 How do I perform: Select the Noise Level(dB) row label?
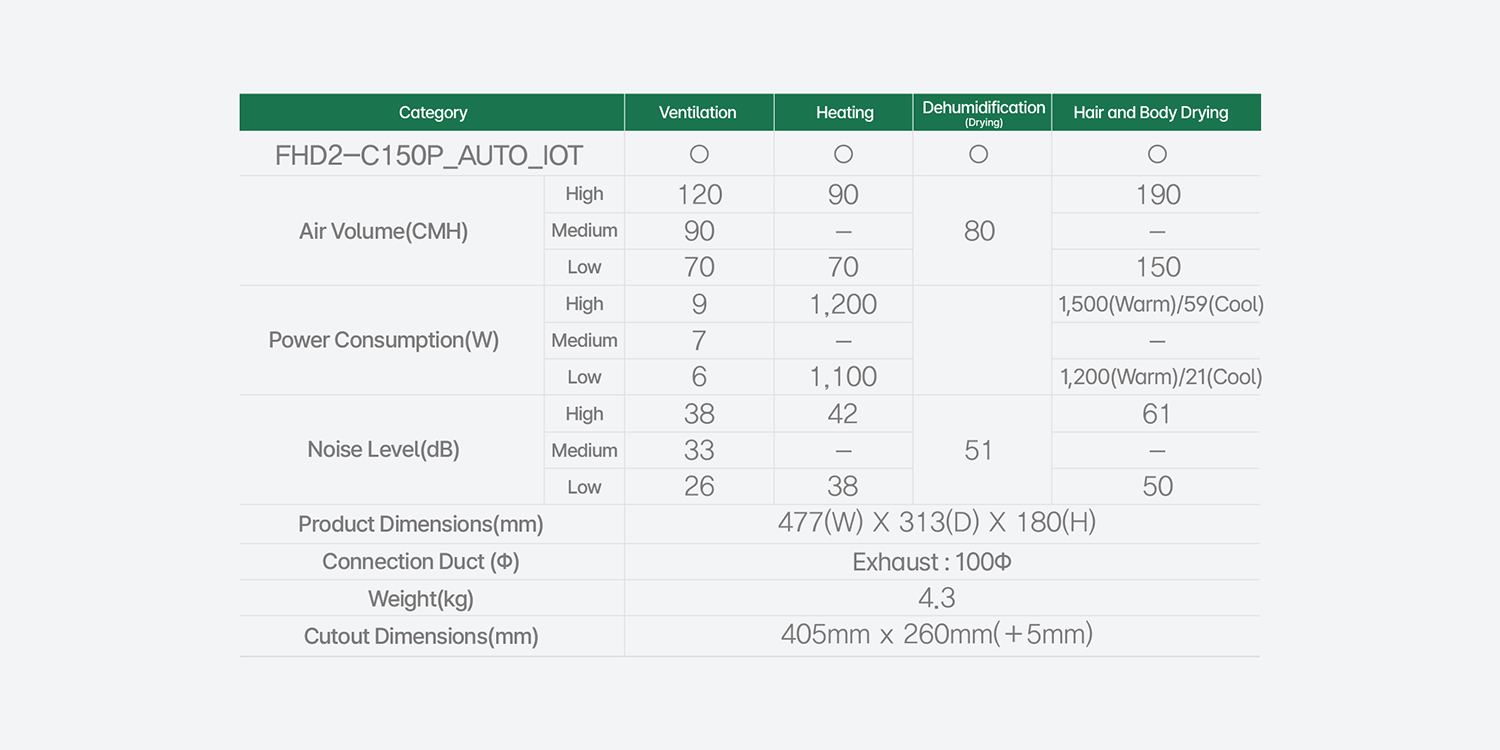click(383, 450)
